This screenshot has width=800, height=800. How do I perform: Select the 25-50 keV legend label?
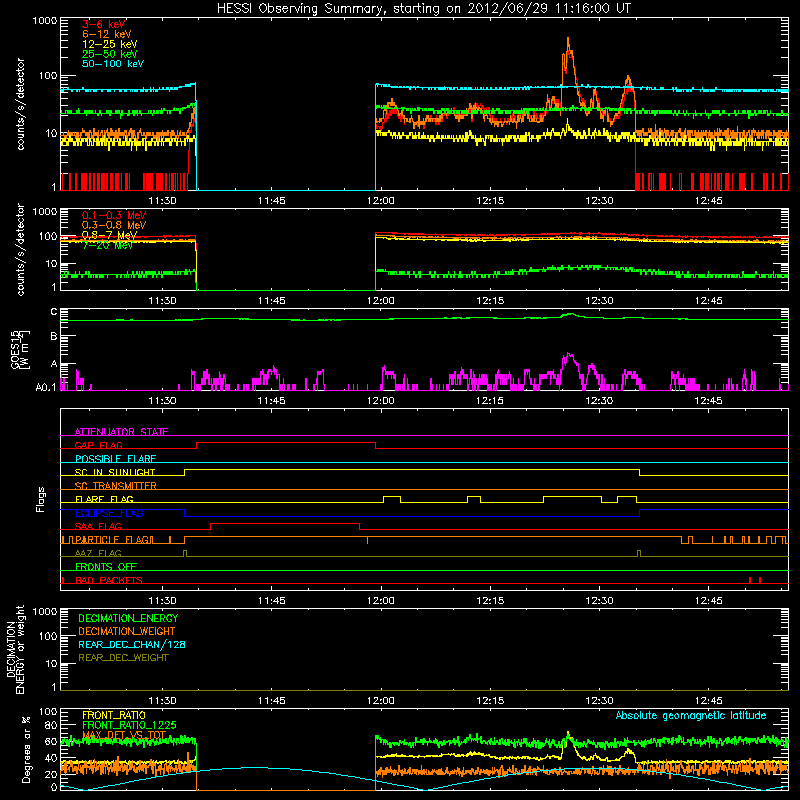click(x=110, y=54)
